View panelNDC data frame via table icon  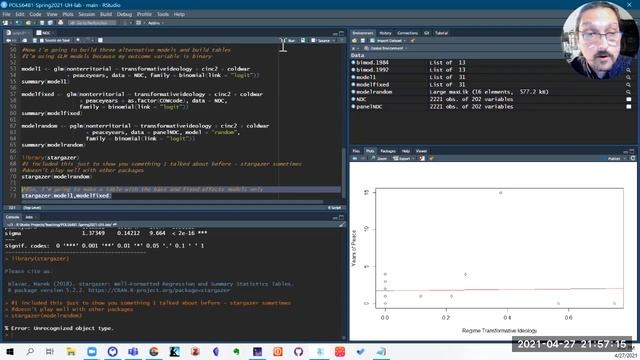click(x=629, y=107)
